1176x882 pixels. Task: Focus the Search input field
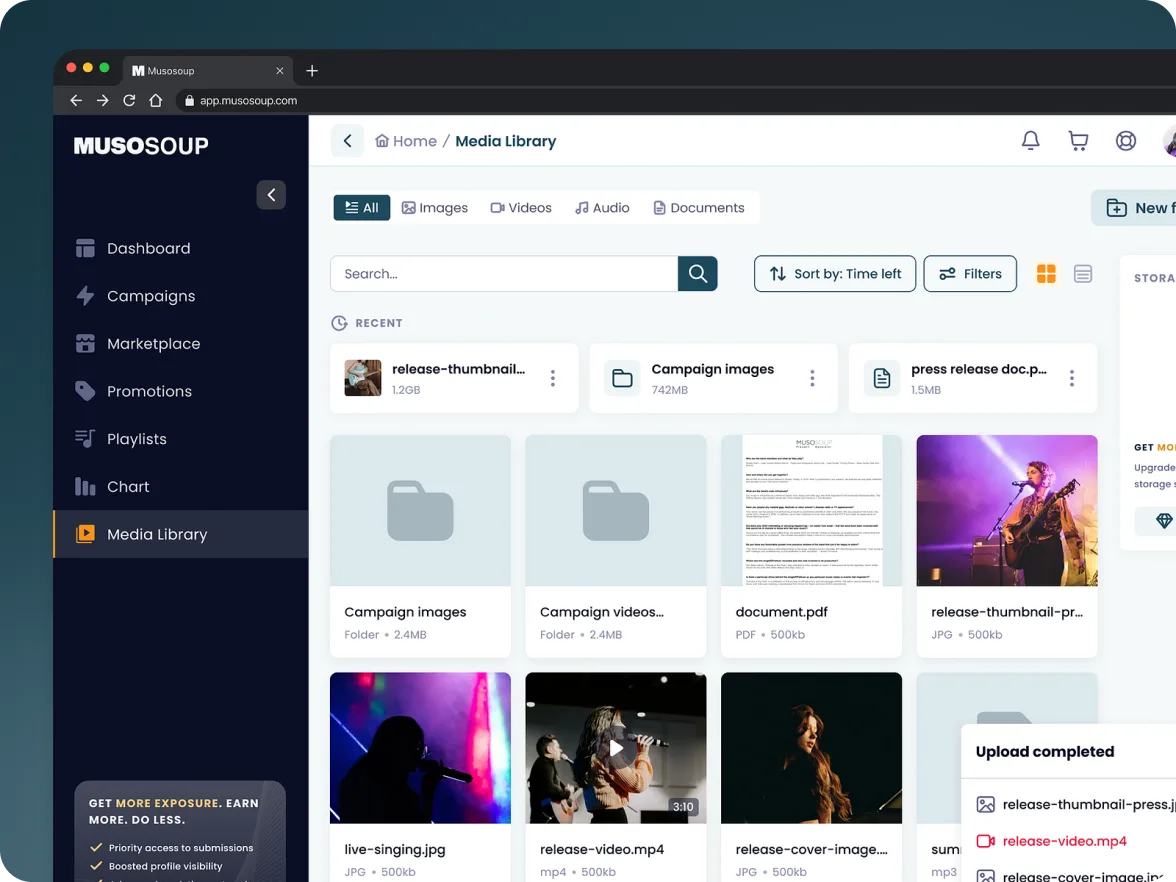point(504,274)
